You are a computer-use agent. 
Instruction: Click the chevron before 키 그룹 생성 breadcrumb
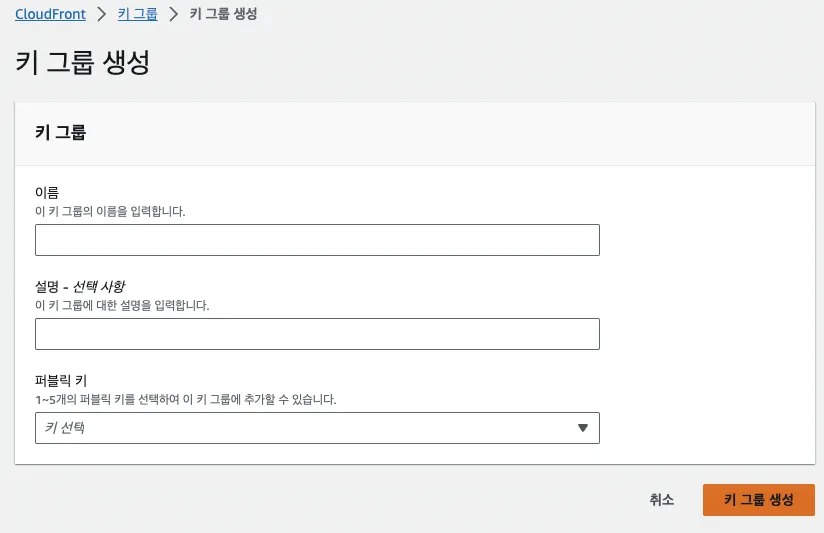tap(173, 14)
